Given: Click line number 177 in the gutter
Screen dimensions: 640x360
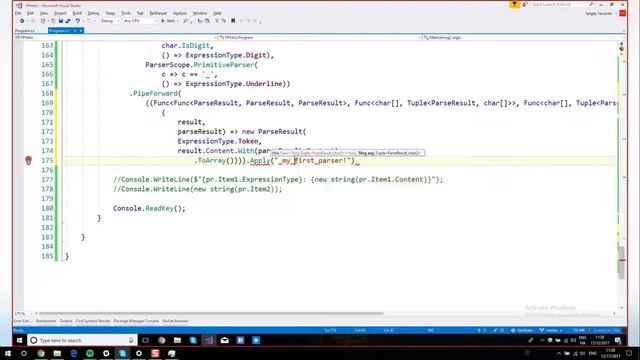Looking at the screenshot, I should (x=47, y=180).
